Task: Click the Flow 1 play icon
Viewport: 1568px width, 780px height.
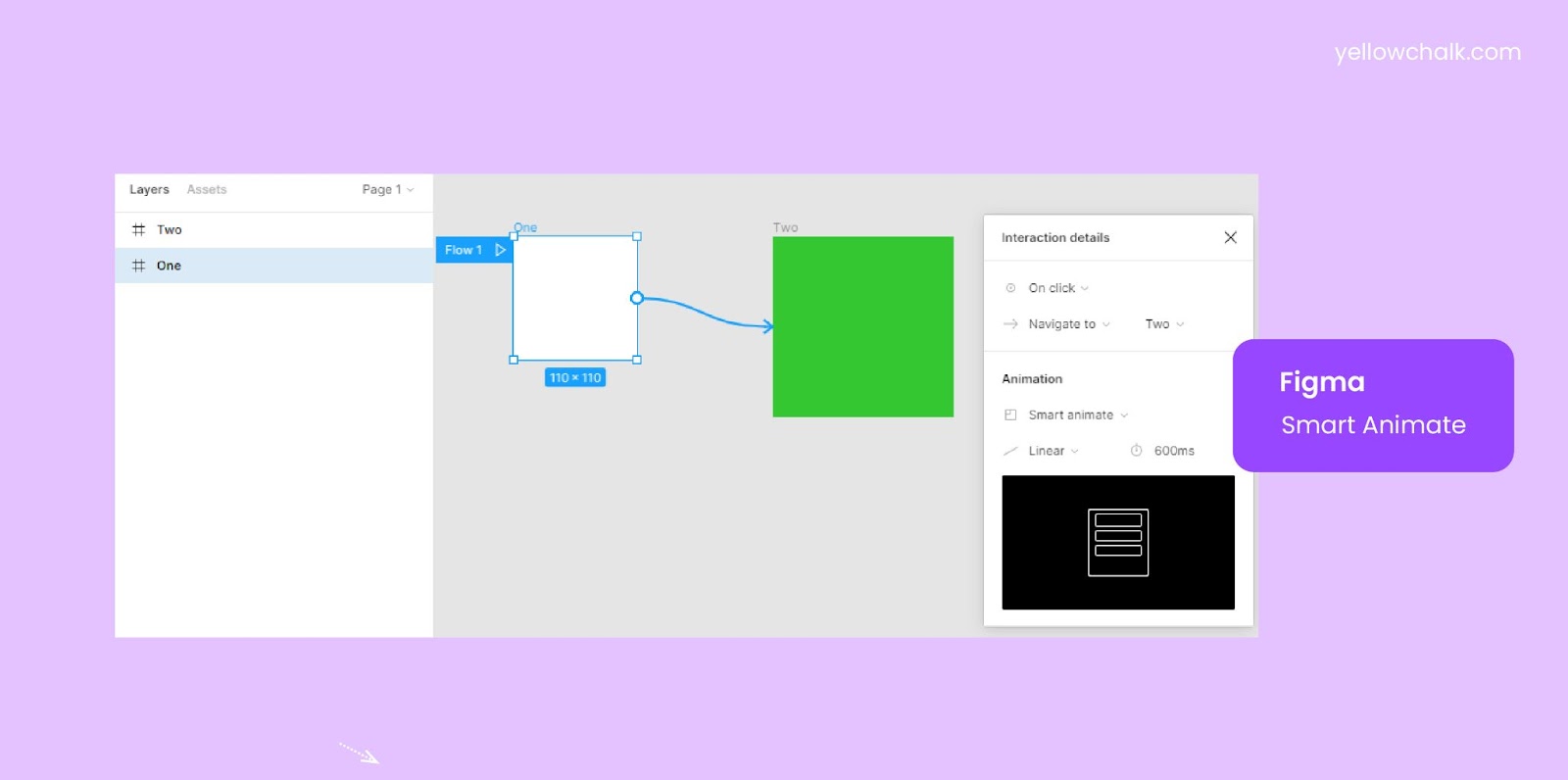Action: [x=500, y=250]
